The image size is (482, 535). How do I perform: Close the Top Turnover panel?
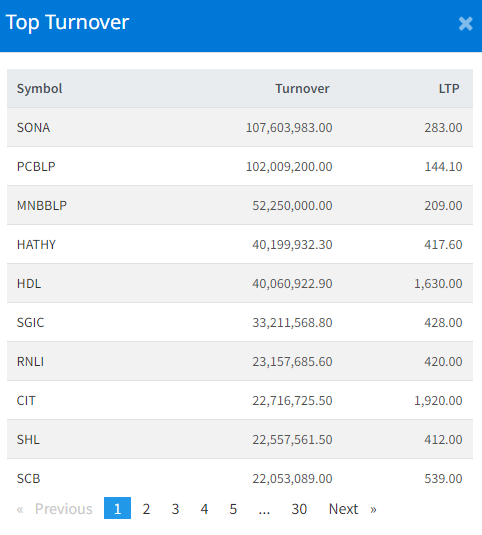tap(465, 24)
